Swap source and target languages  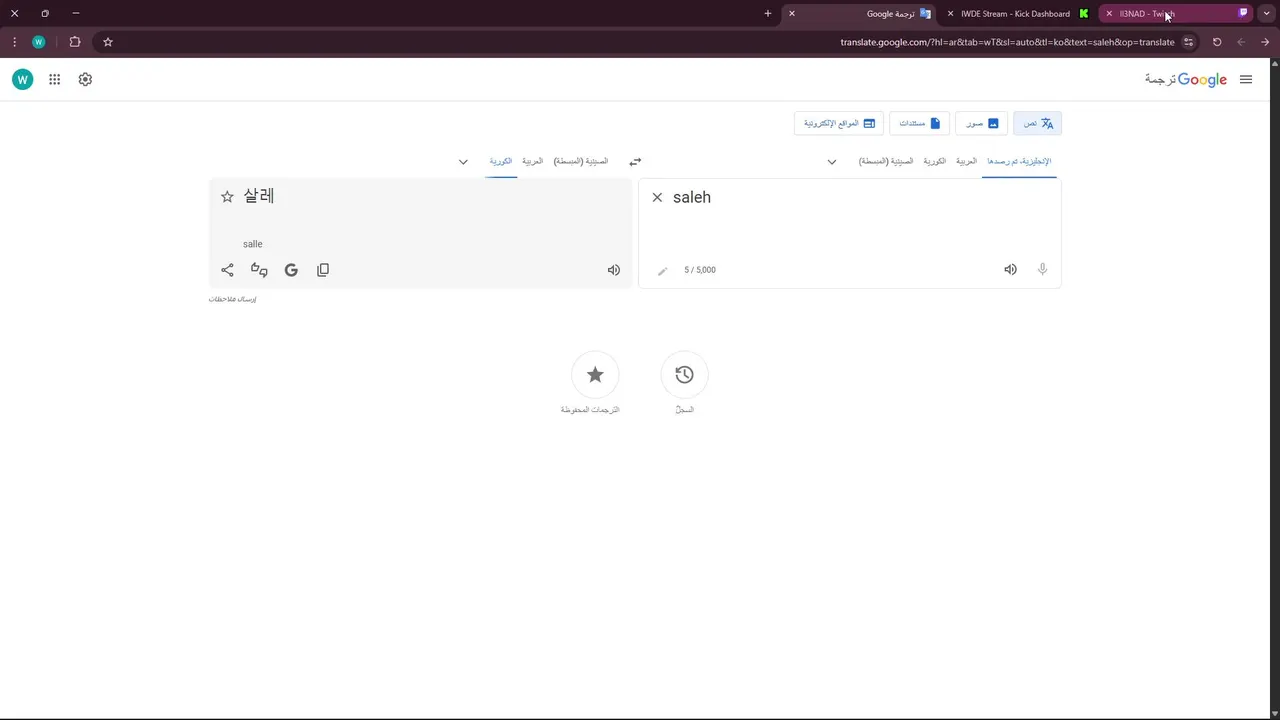click(635, 162)
